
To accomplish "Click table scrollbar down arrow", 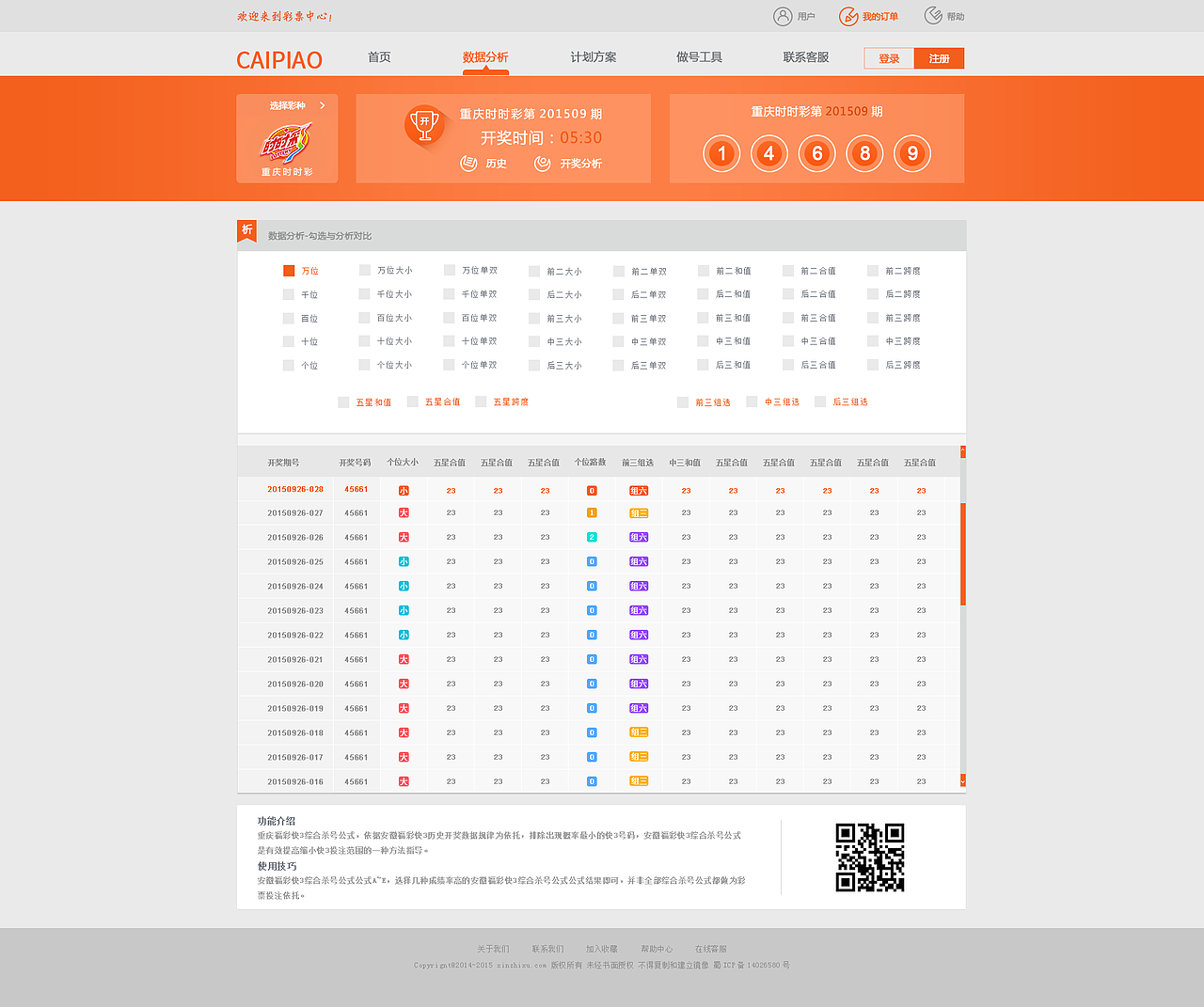I will (x=963, y=780).
